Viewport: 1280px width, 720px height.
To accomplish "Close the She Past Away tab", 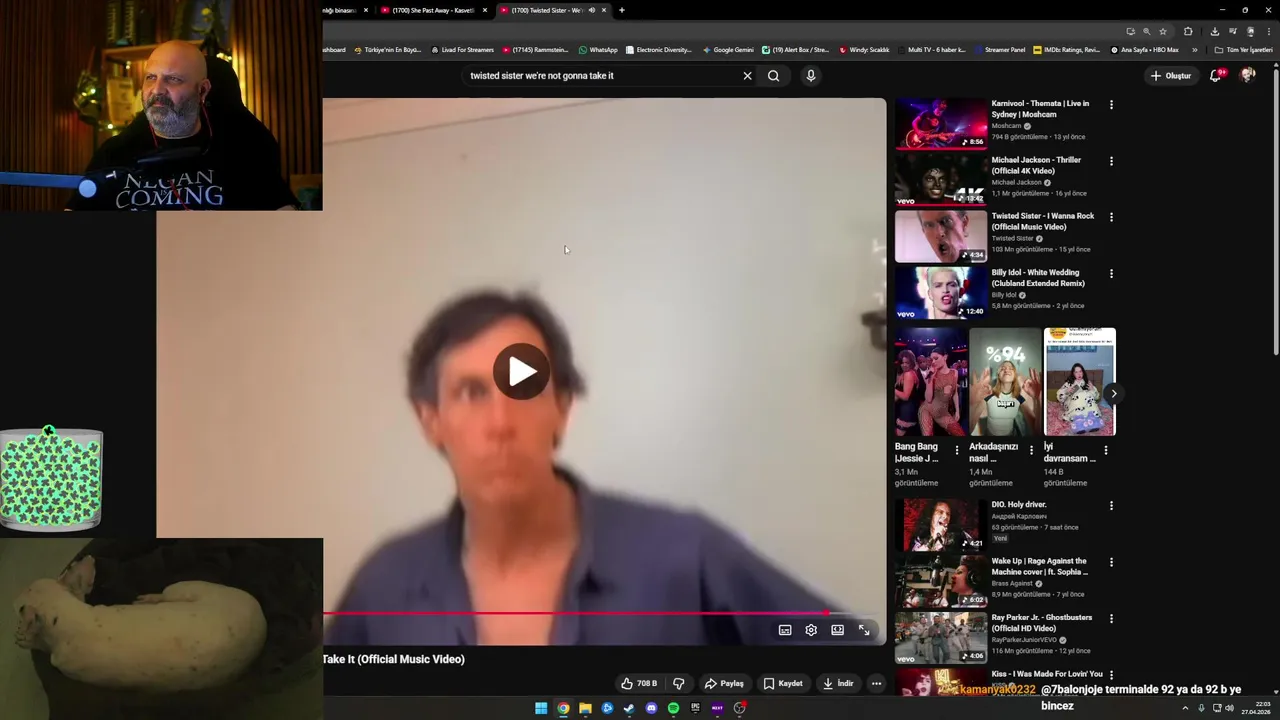I will 485,10.
